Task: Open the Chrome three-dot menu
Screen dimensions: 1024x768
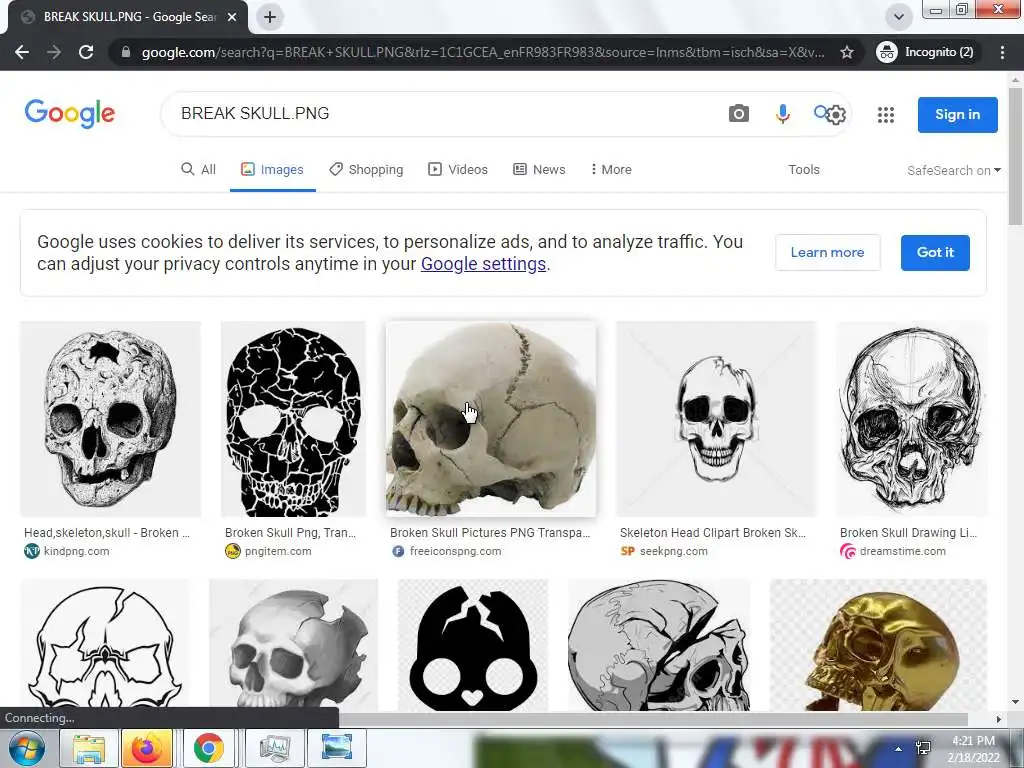Action: [x=1002, y=52]
